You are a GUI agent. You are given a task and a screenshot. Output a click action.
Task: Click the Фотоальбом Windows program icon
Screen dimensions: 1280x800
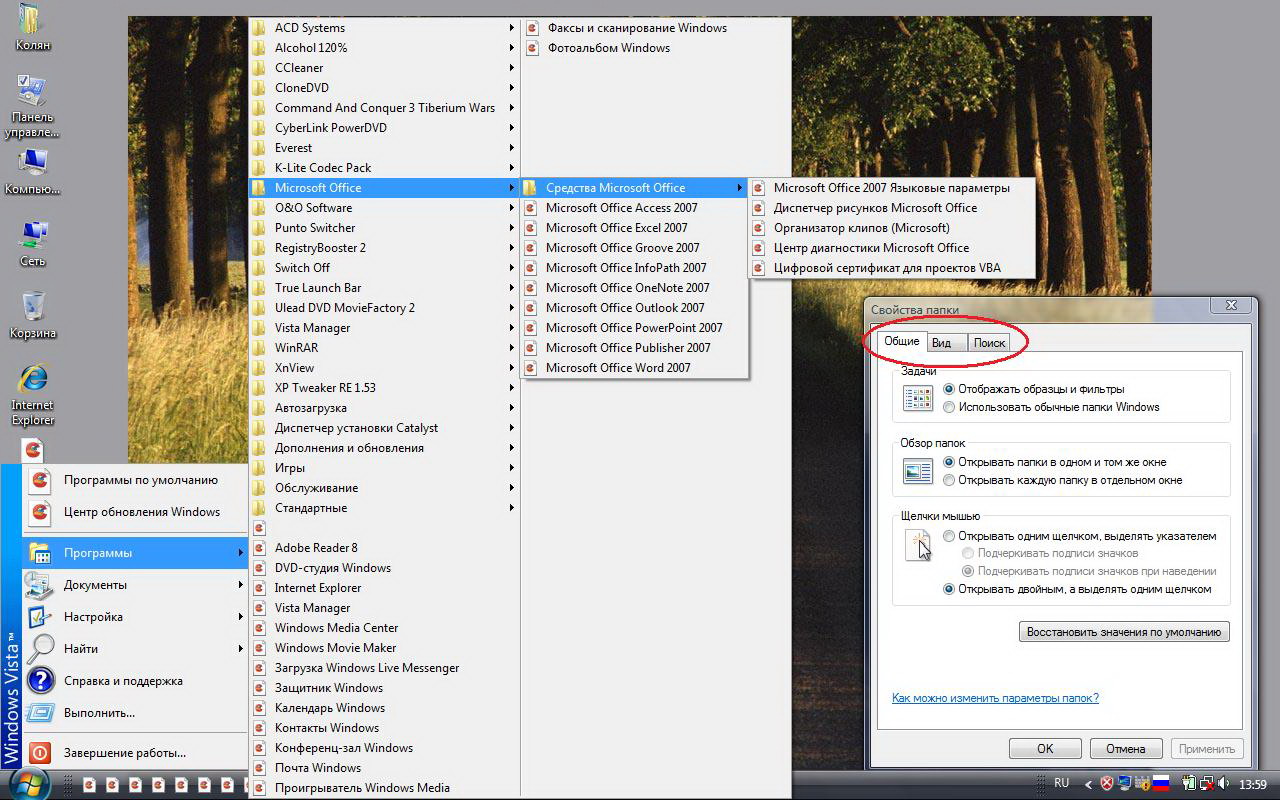[531, 48]
